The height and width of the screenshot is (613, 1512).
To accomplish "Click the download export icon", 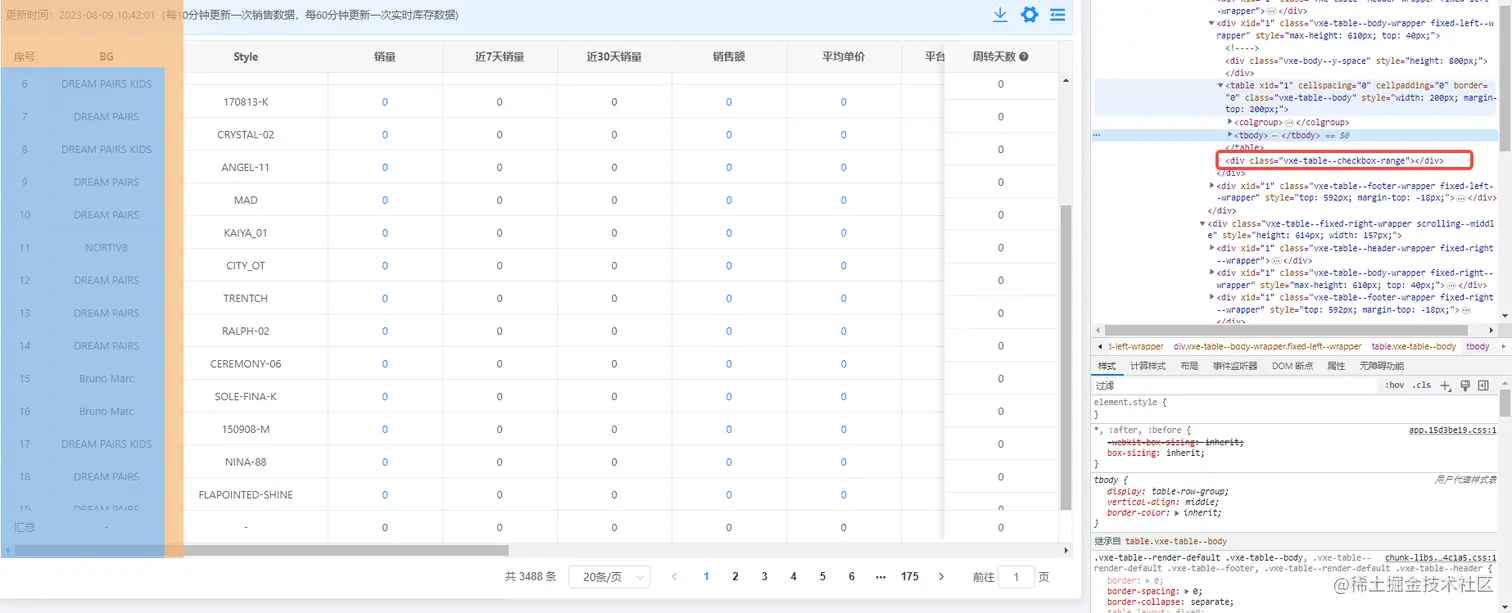I will (x=999, y=15).
